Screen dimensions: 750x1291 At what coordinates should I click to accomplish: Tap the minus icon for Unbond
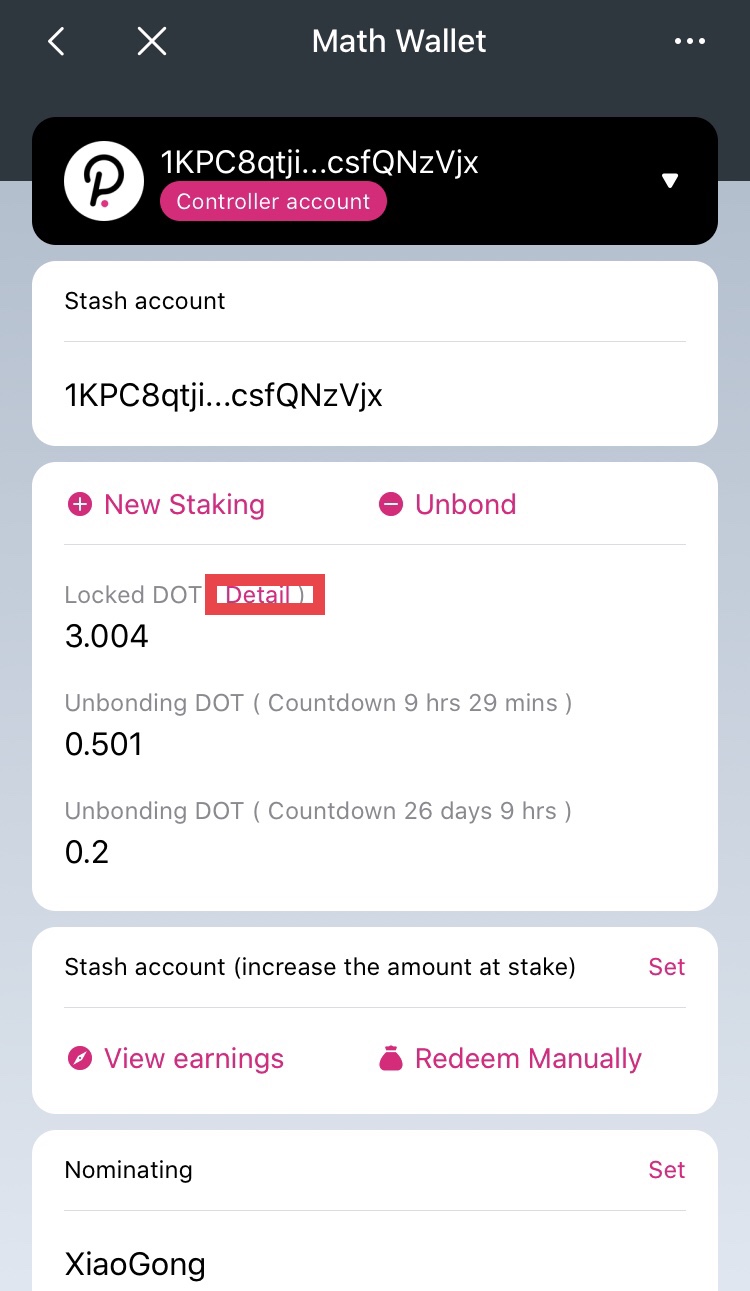click(x=390, y=505)
